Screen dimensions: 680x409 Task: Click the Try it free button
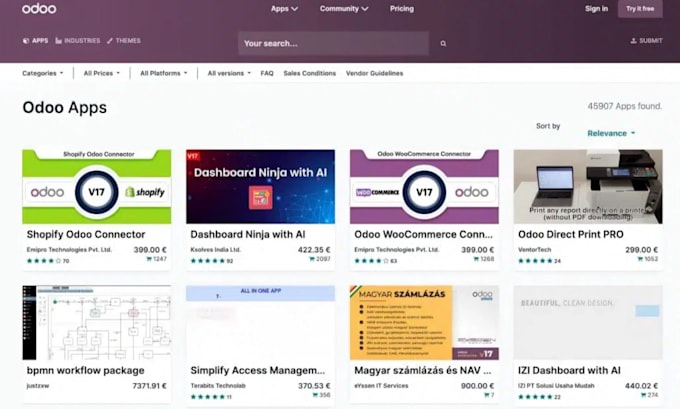click(640, 9)
